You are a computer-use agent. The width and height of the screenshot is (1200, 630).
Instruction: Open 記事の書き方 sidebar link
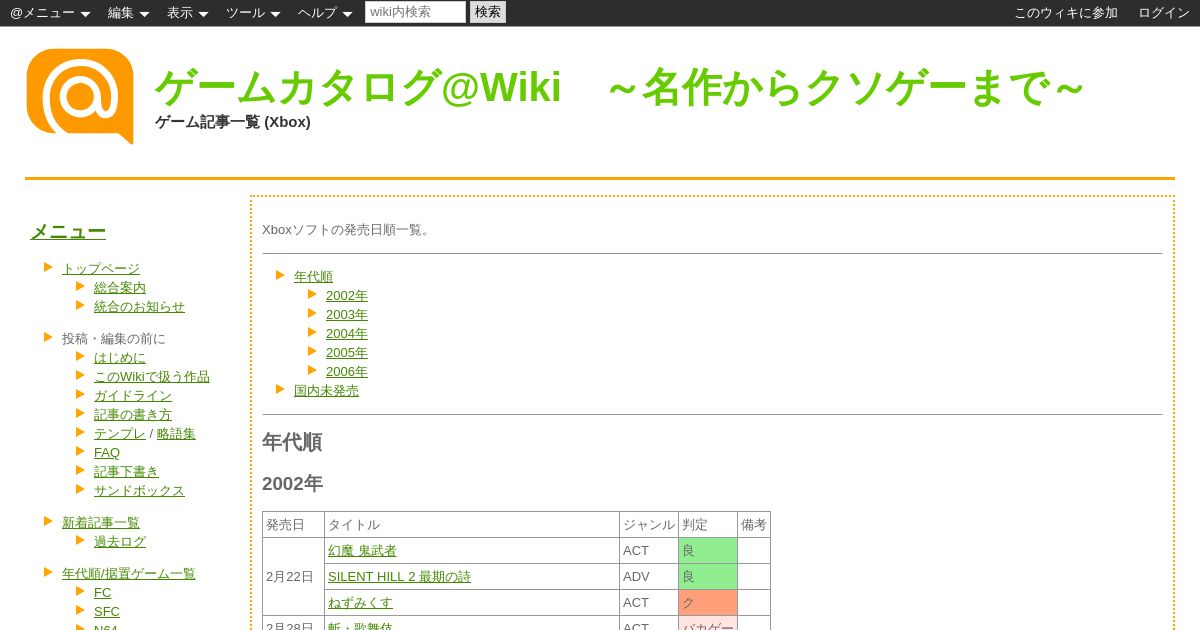(133, 414)
